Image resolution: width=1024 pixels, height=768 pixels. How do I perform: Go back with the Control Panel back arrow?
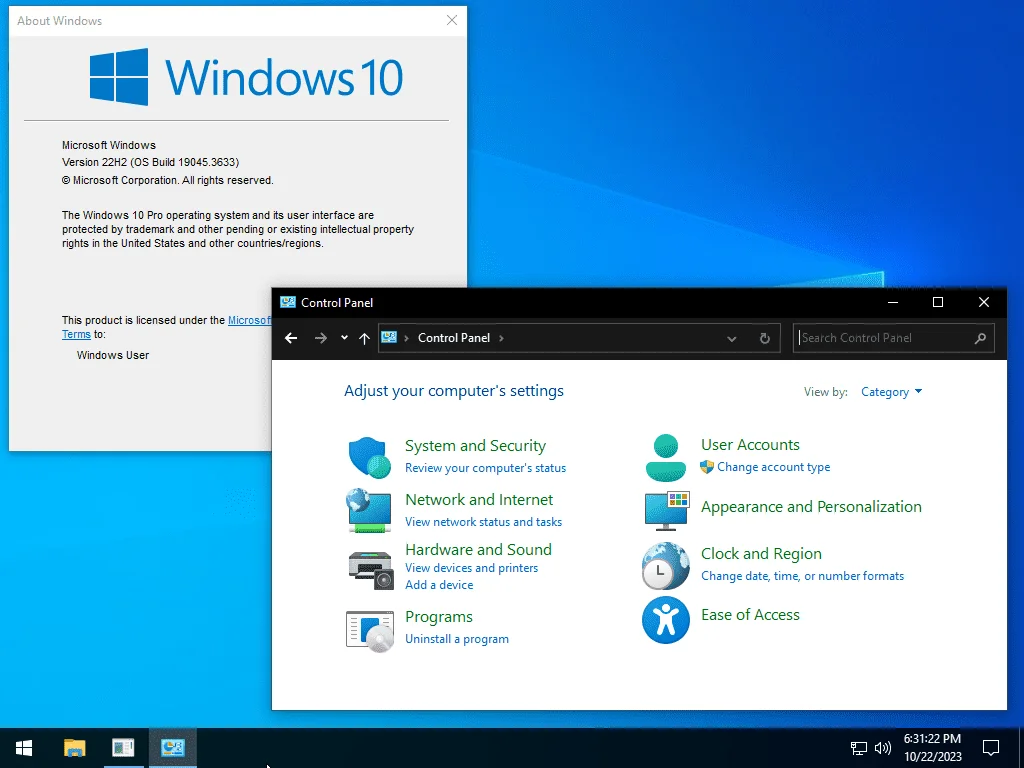291,338
